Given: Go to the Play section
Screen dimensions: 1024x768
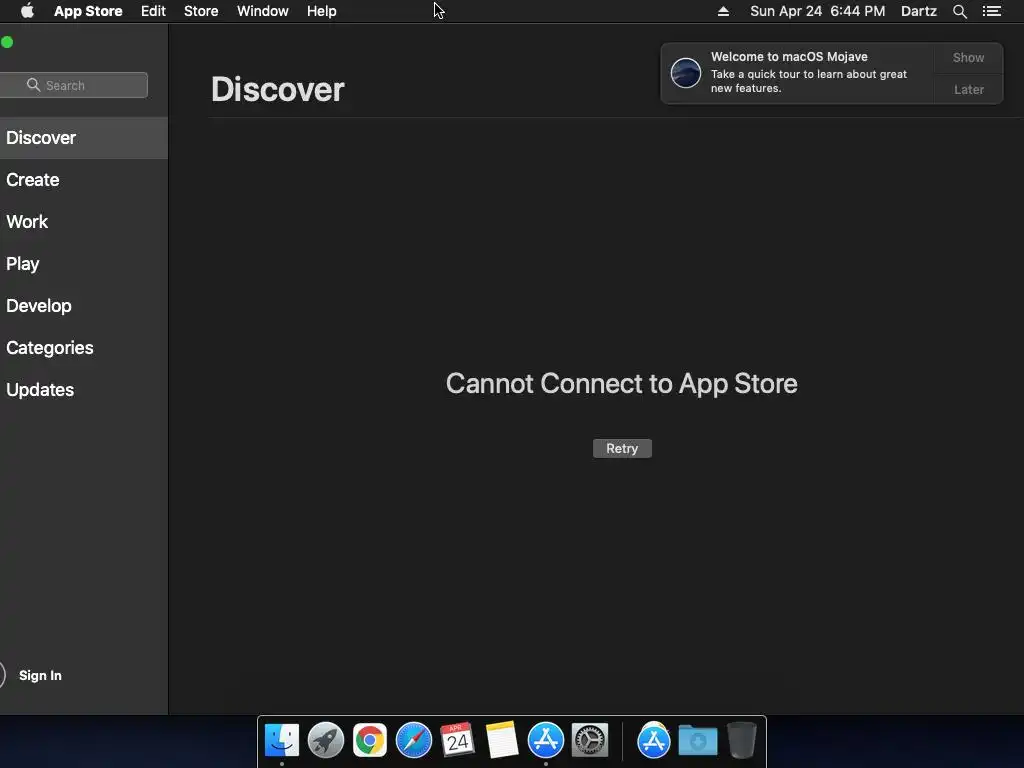Looking at the screenshot, I should (84, 264).
